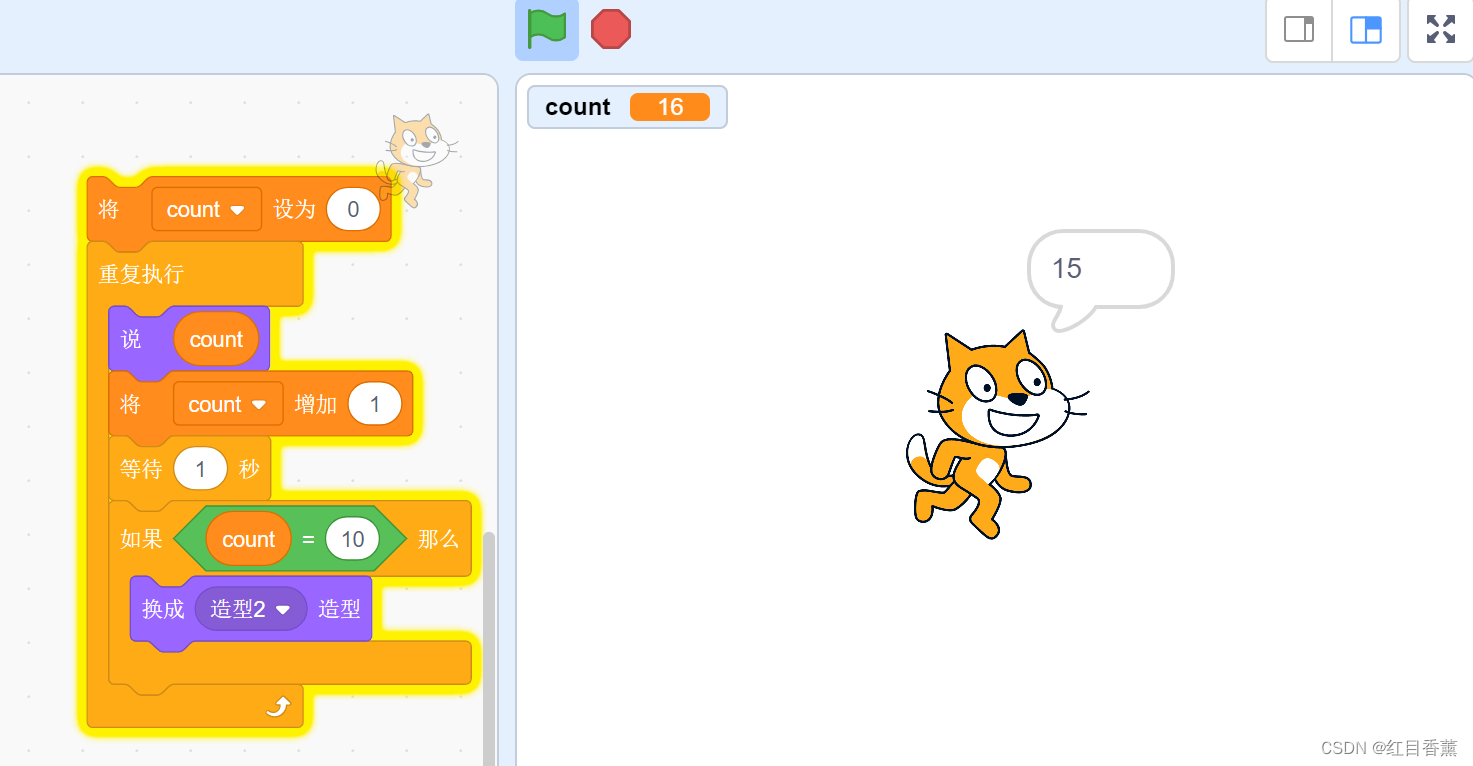
Task: Click the 如果 那么 if block
Action: click(140, 539)
